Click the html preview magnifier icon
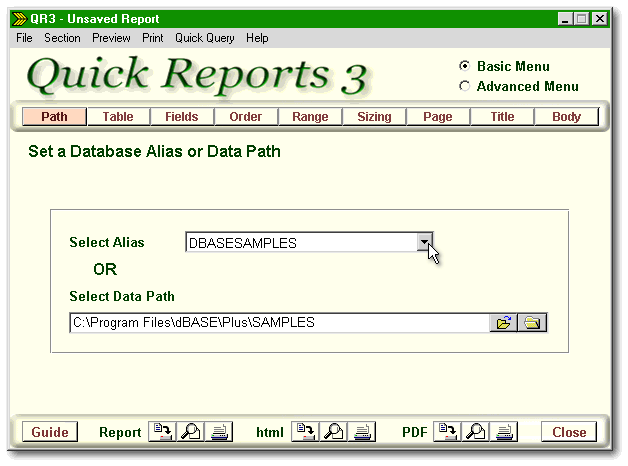This screenshot has width=628, height=466. 334,432
